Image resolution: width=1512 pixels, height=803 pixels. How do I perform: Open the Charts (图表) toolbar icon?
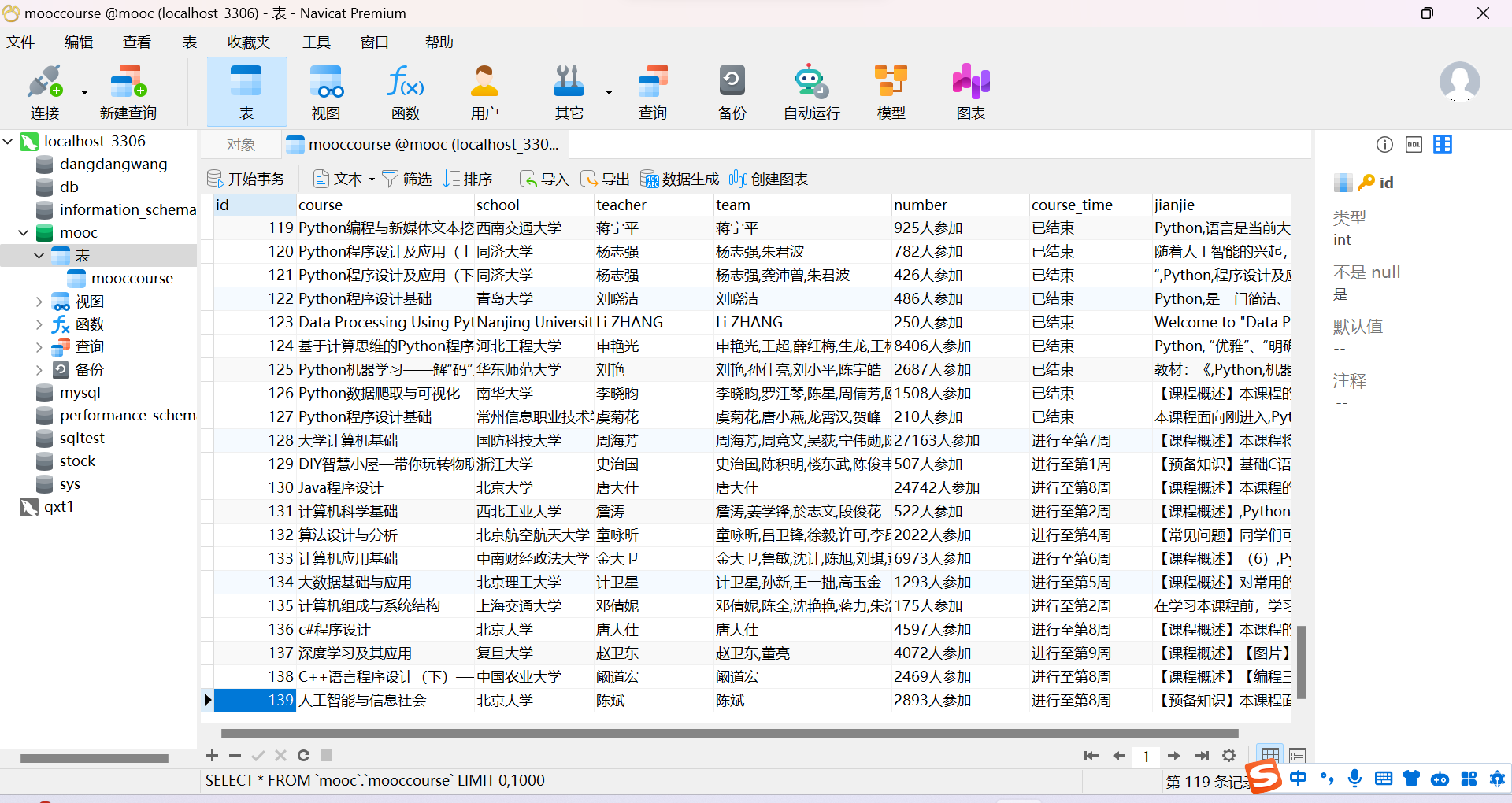tap(971, 92)
